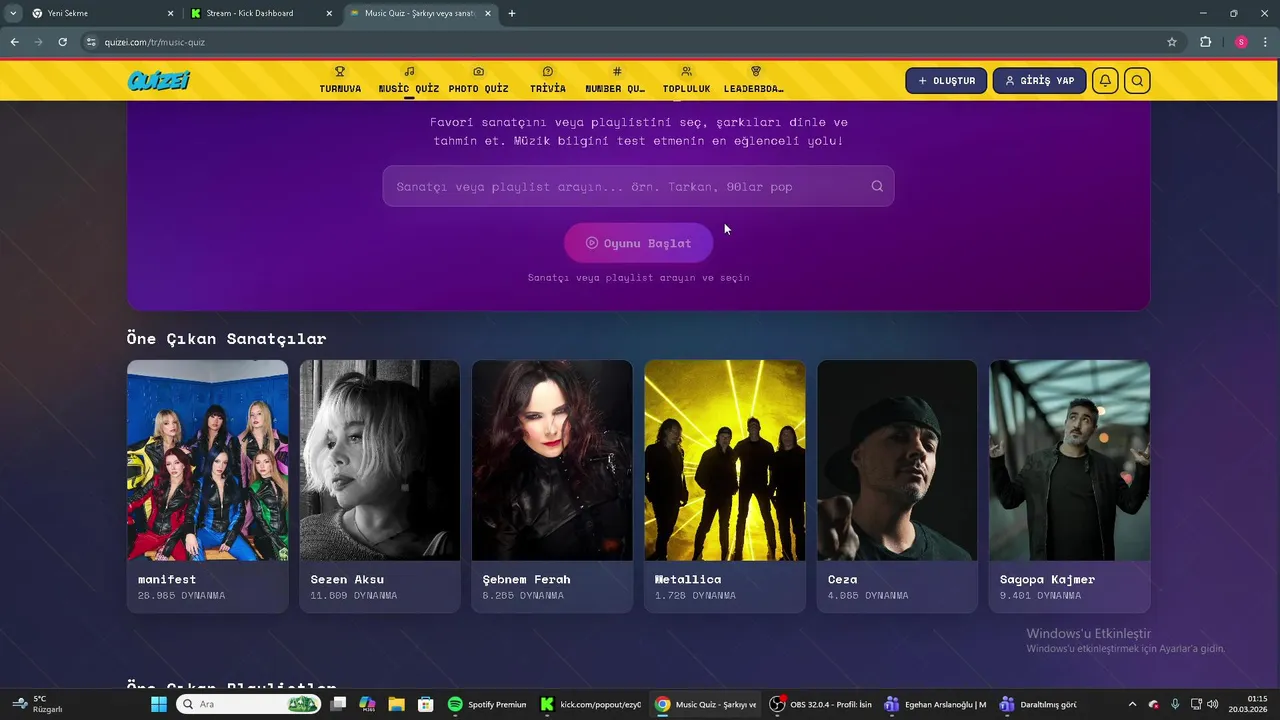Reload the current page
Viewport: 1280px width, 720px height.
(62, 42)
